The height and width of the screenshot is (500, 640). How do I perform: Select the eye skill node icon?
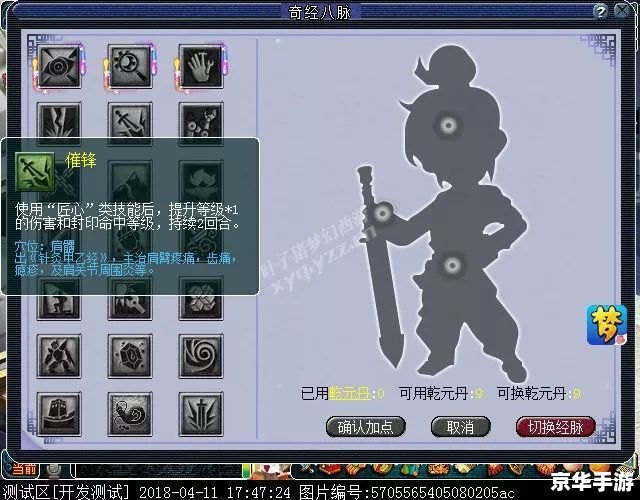tap(59, 67)
